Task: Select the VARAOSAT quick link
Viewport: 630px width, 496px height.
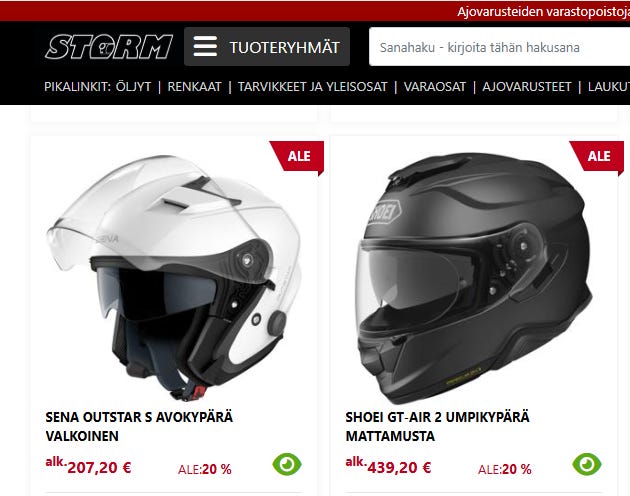Action: pyautogui.click(x=435, y=87)
